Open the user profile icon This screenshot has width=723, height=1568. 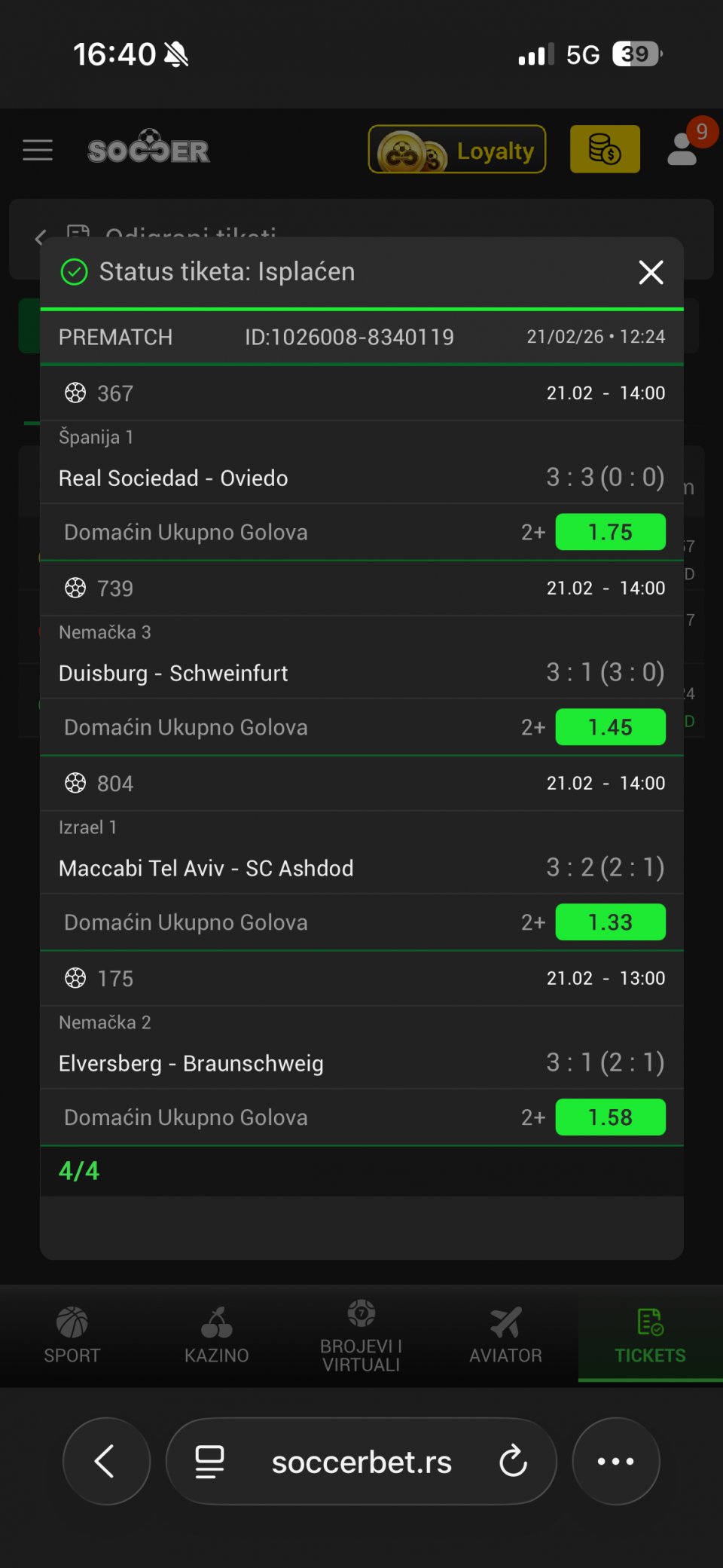click(684, 148)
